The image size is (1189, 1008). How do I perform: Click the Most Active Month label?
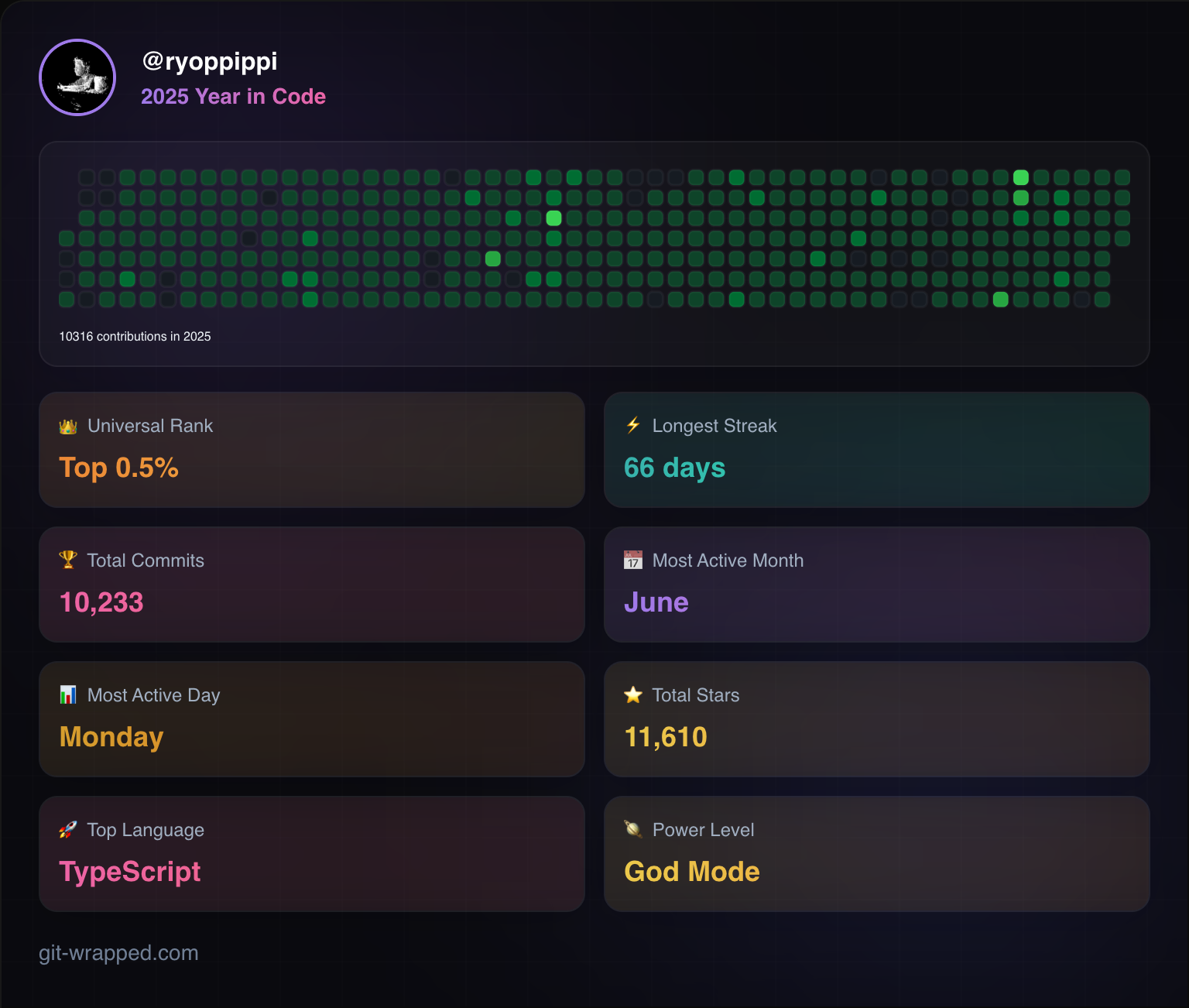[728, 561]
